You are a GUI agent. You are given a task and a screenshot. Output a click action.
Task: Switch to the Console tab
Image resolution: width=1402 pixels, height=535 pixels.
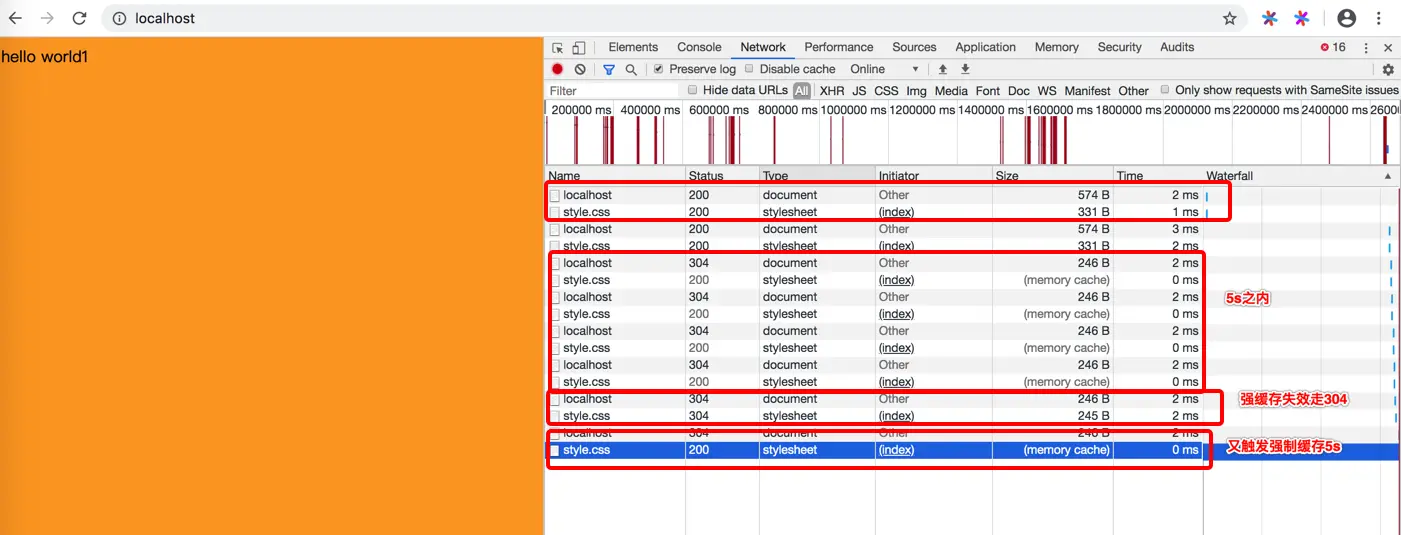pos(699,47)
